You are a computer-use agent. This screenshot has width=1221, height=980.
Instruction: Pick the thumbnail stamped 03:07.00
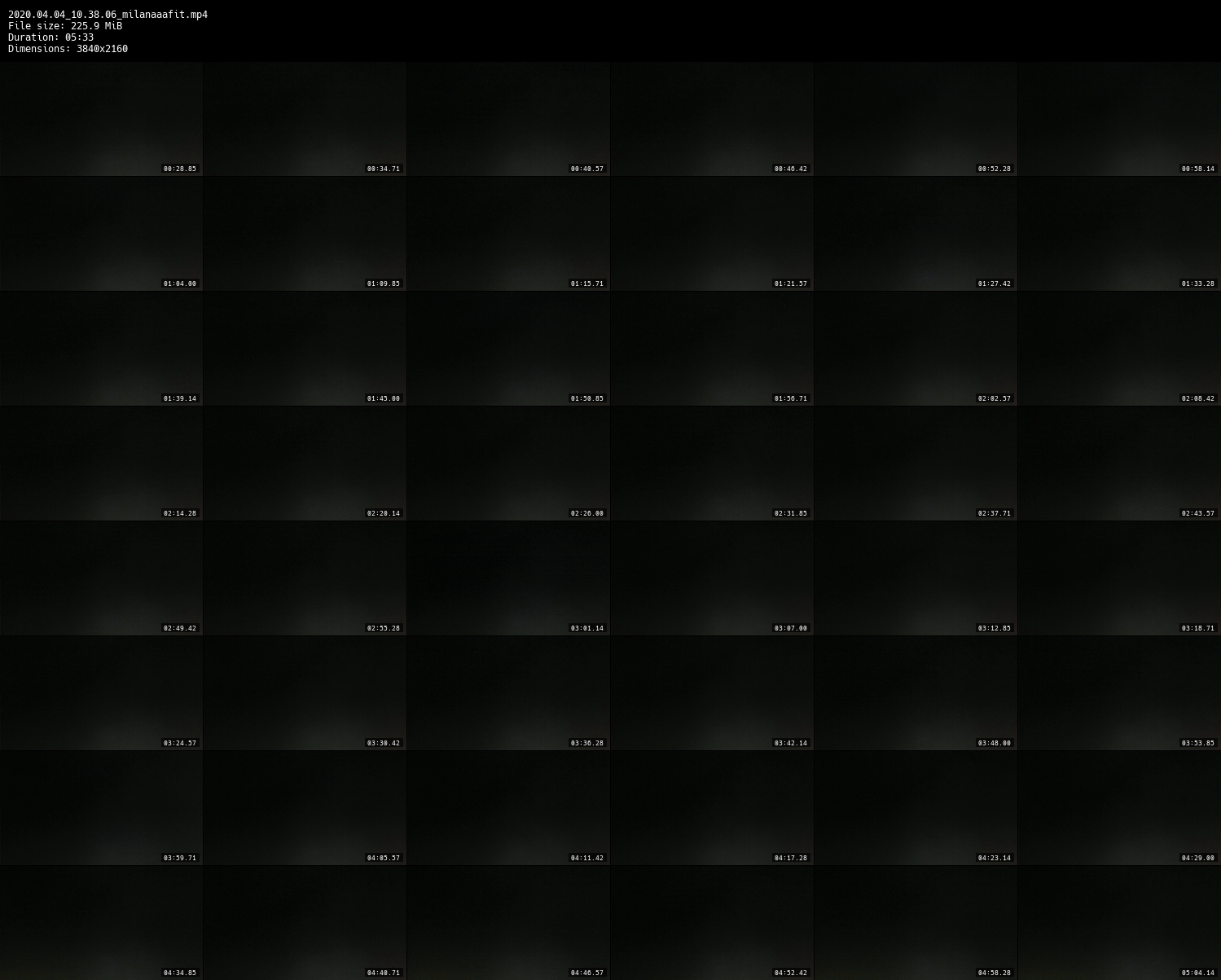tap(712, 578)
